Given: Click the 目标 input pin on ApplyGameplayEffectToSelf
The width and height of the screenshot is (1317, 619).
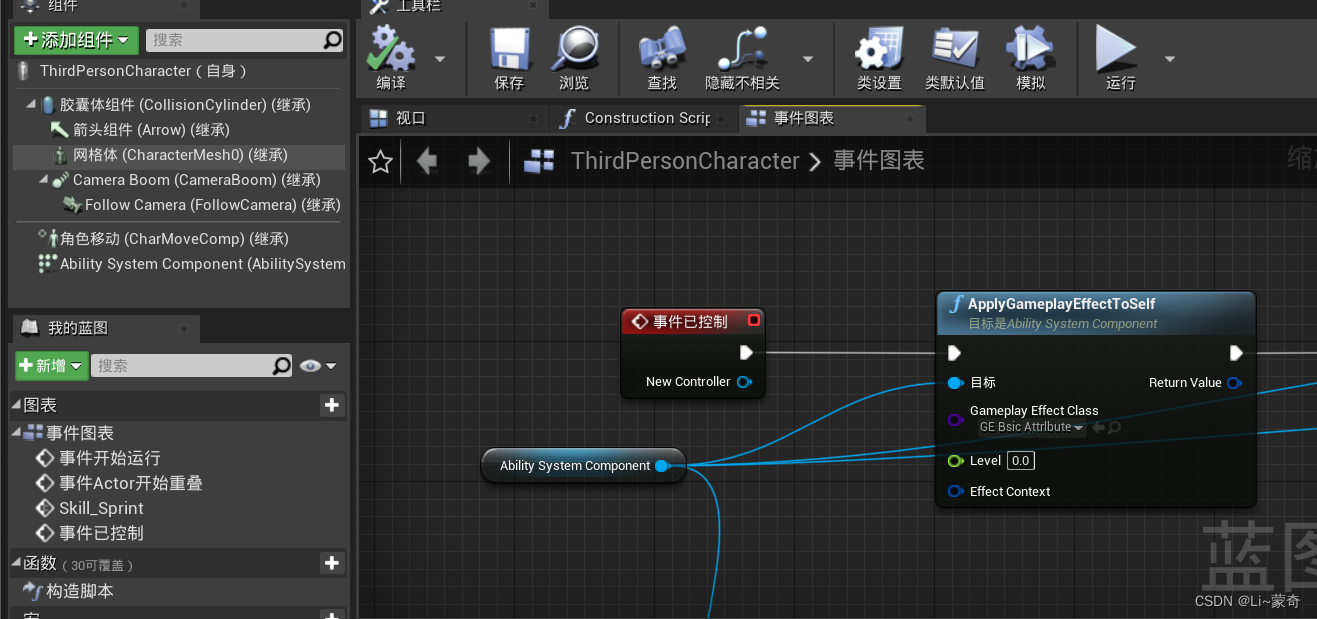Looking at the screenshot, I should click(x=954, y=382).
